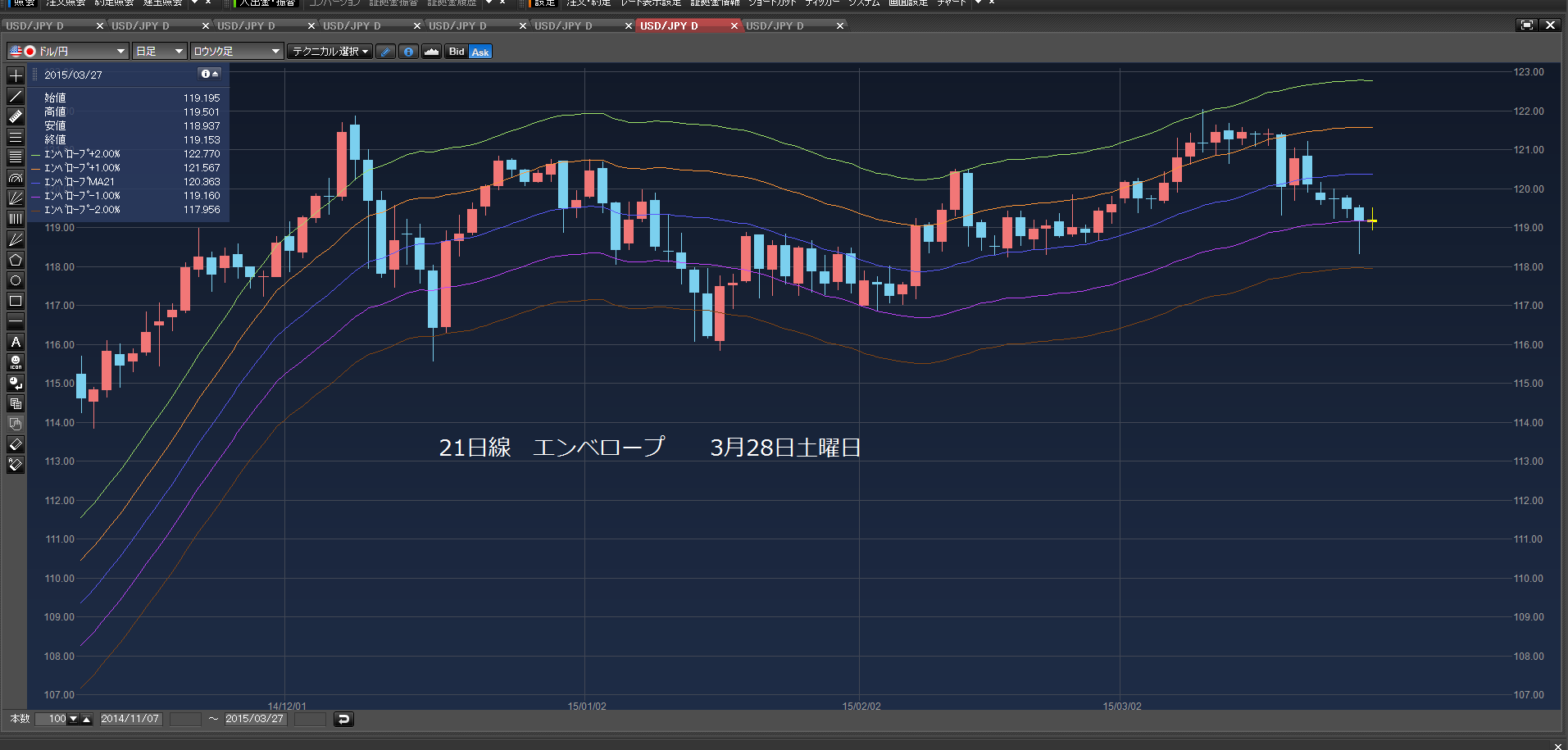The width and height of the screenshot is (1568, 750).
Task: Click the blue info icon in chart toolbar
Action: (408, 52)
